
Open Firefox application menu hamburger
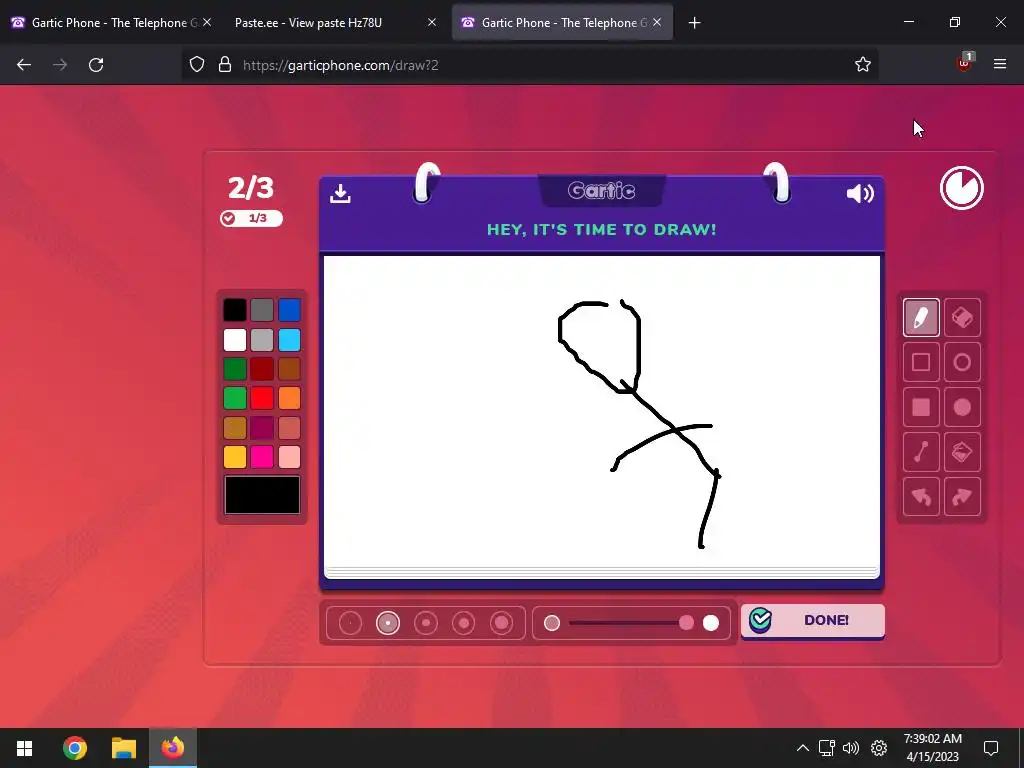1000,64
